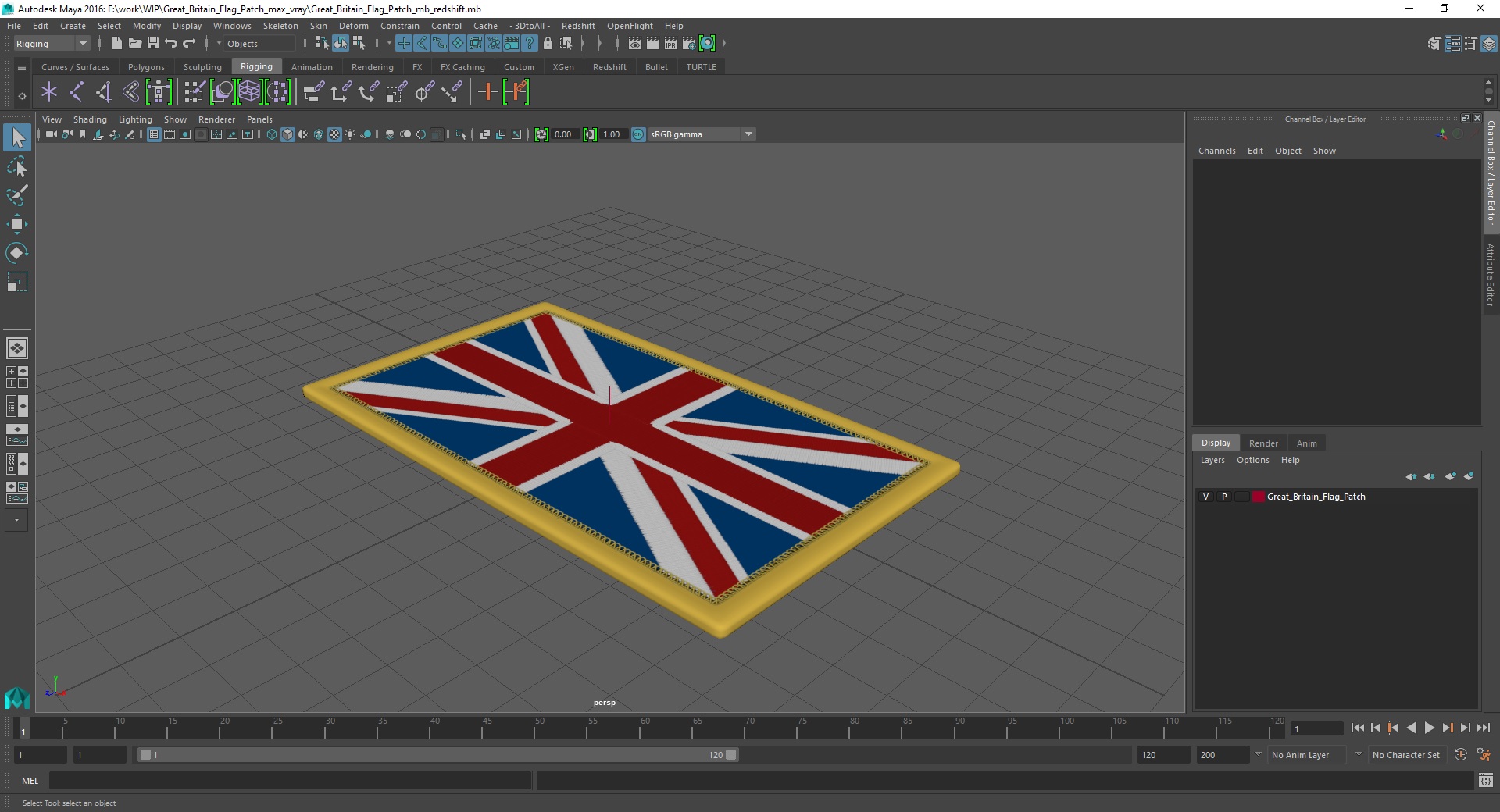Screen dimensions: 1500x812
Task: Click the IPR render icon
Action: click(671, 44)
